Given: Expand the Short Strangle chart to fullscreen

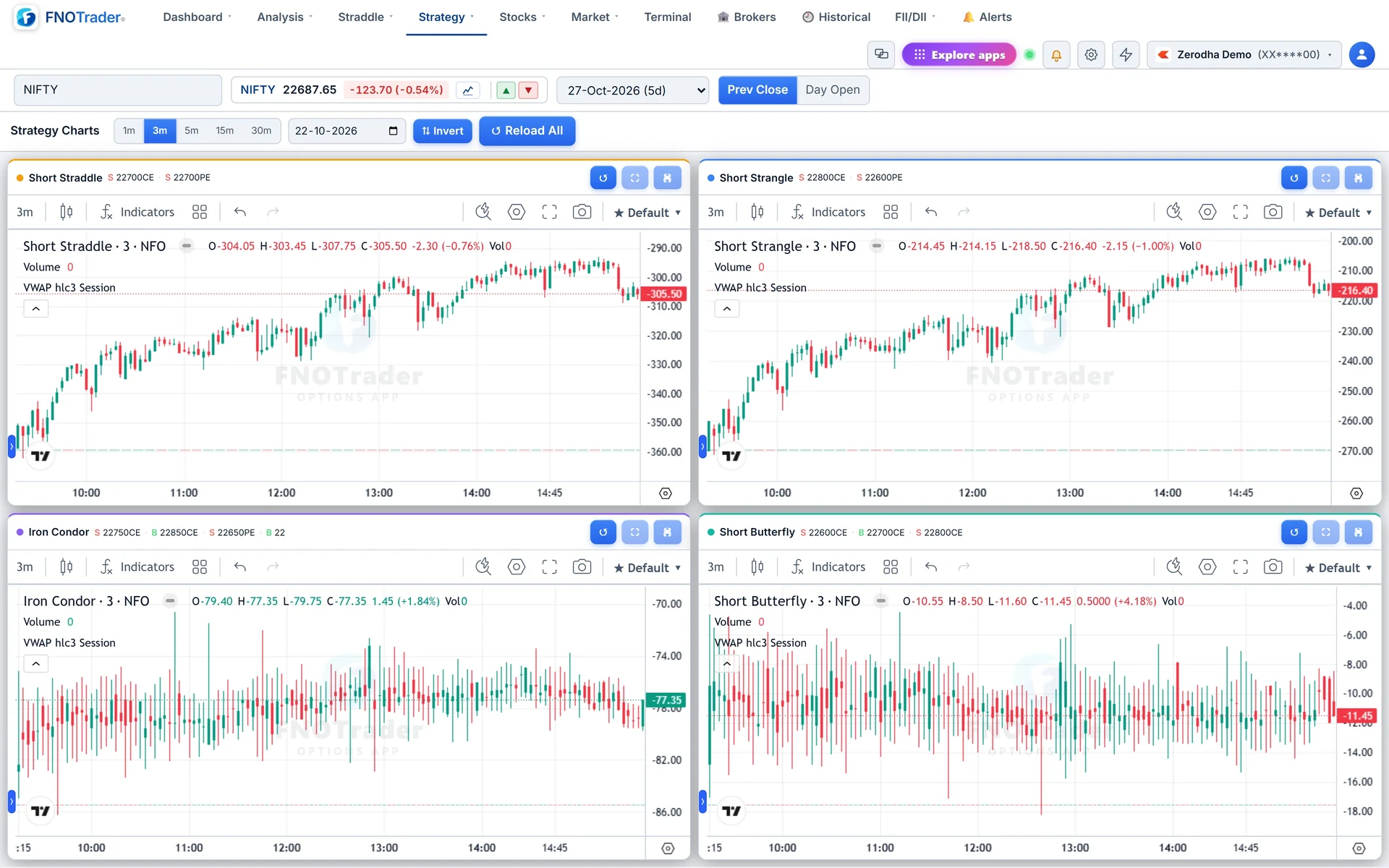Looking at the screenshot, I should click(x=1326, y=178).
